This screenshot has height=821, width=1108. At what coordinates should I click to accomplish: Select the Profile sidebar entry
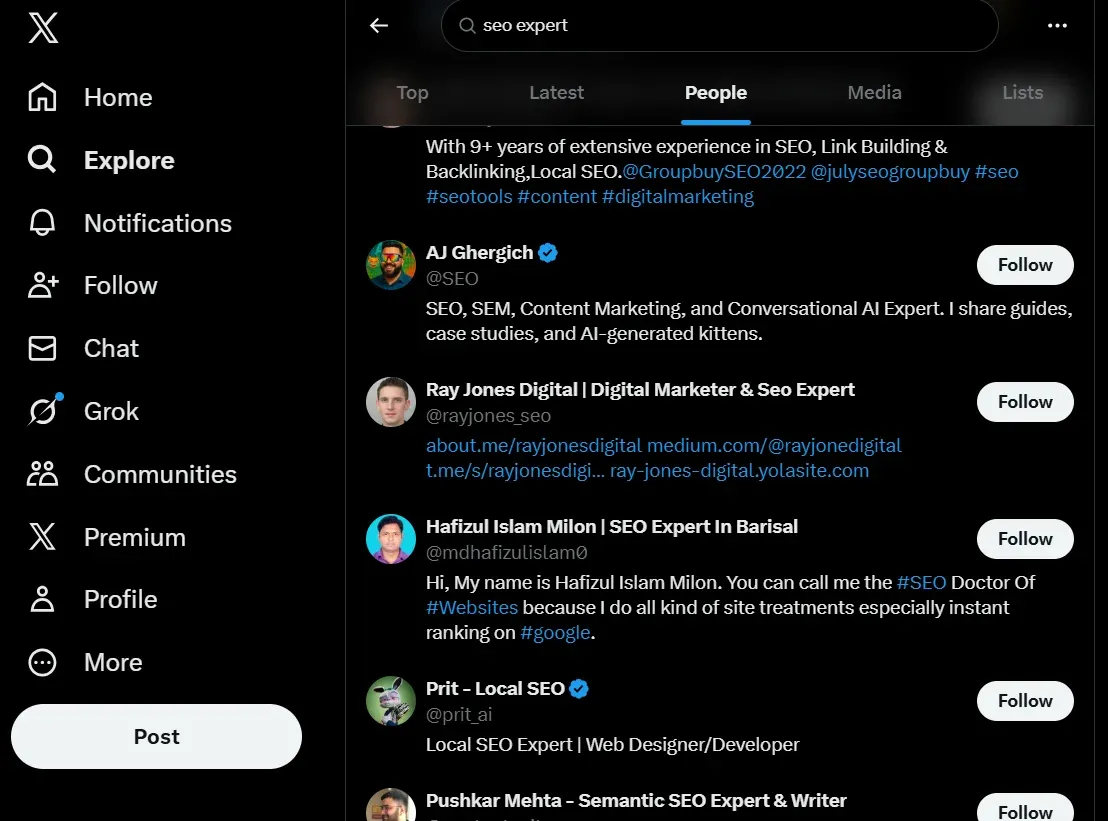[x=120, y=599]
